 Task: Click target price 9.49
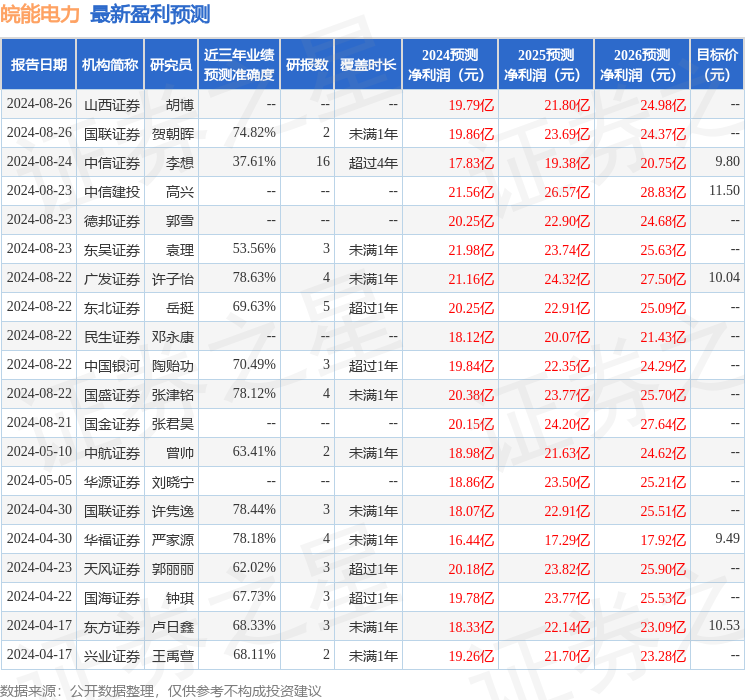point(727,538)
